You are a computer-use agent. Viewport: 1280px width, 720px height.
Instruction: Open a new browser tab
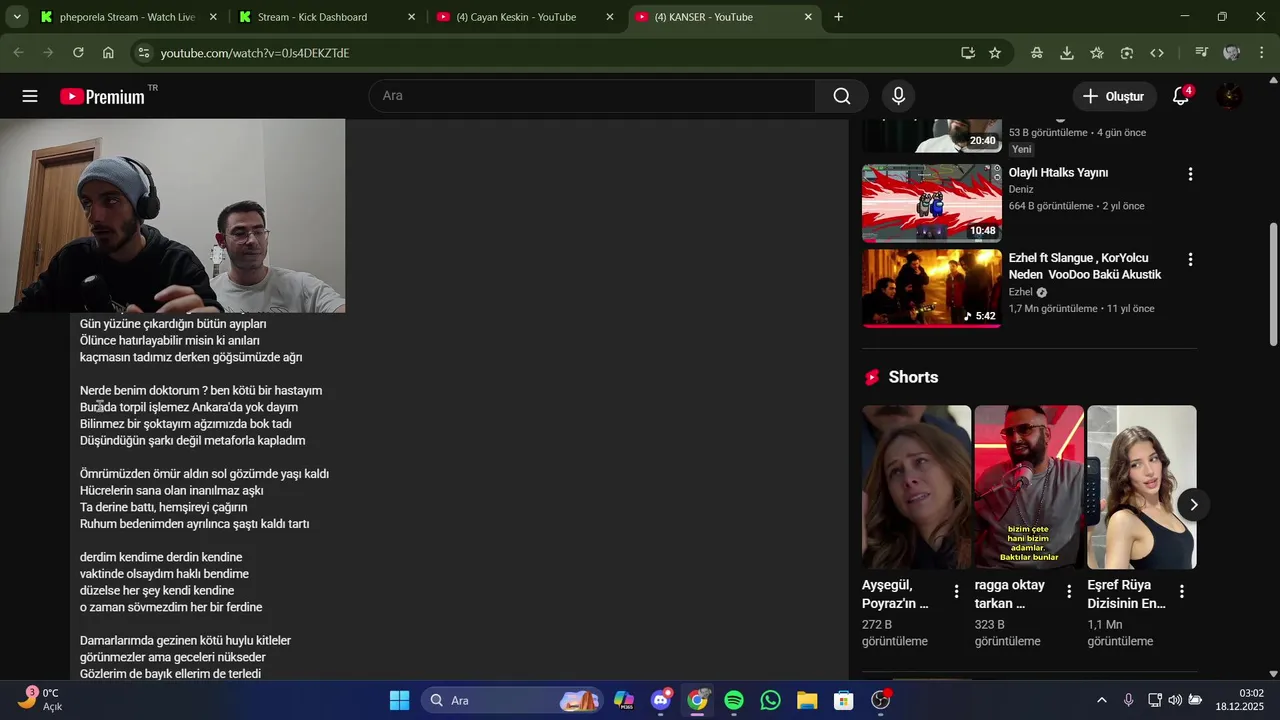[838, 17]
